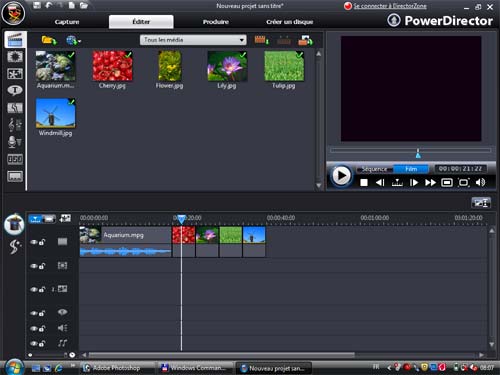Lock the music track
Image resolution: width=500 pixels, height=375 pixels.
(42, 343)
